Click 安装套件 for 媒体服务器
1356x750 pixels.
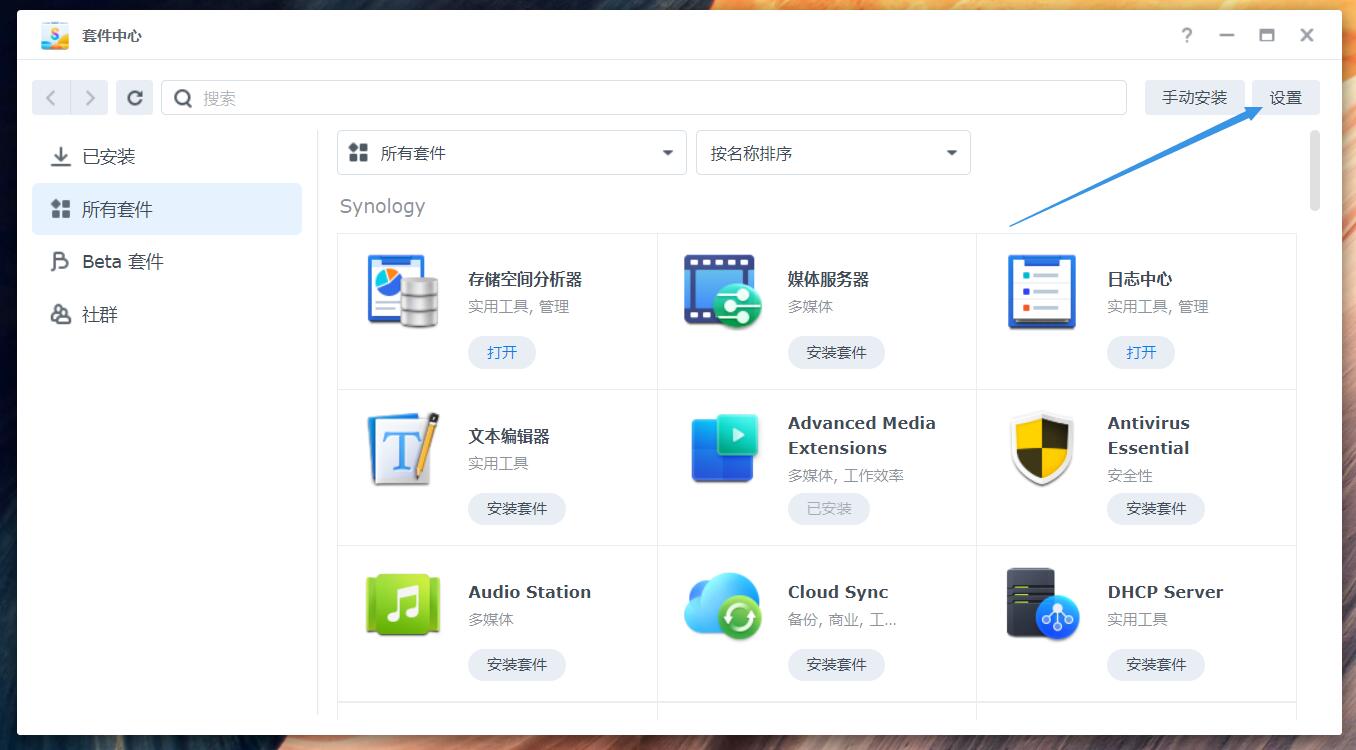click(836, 352)
